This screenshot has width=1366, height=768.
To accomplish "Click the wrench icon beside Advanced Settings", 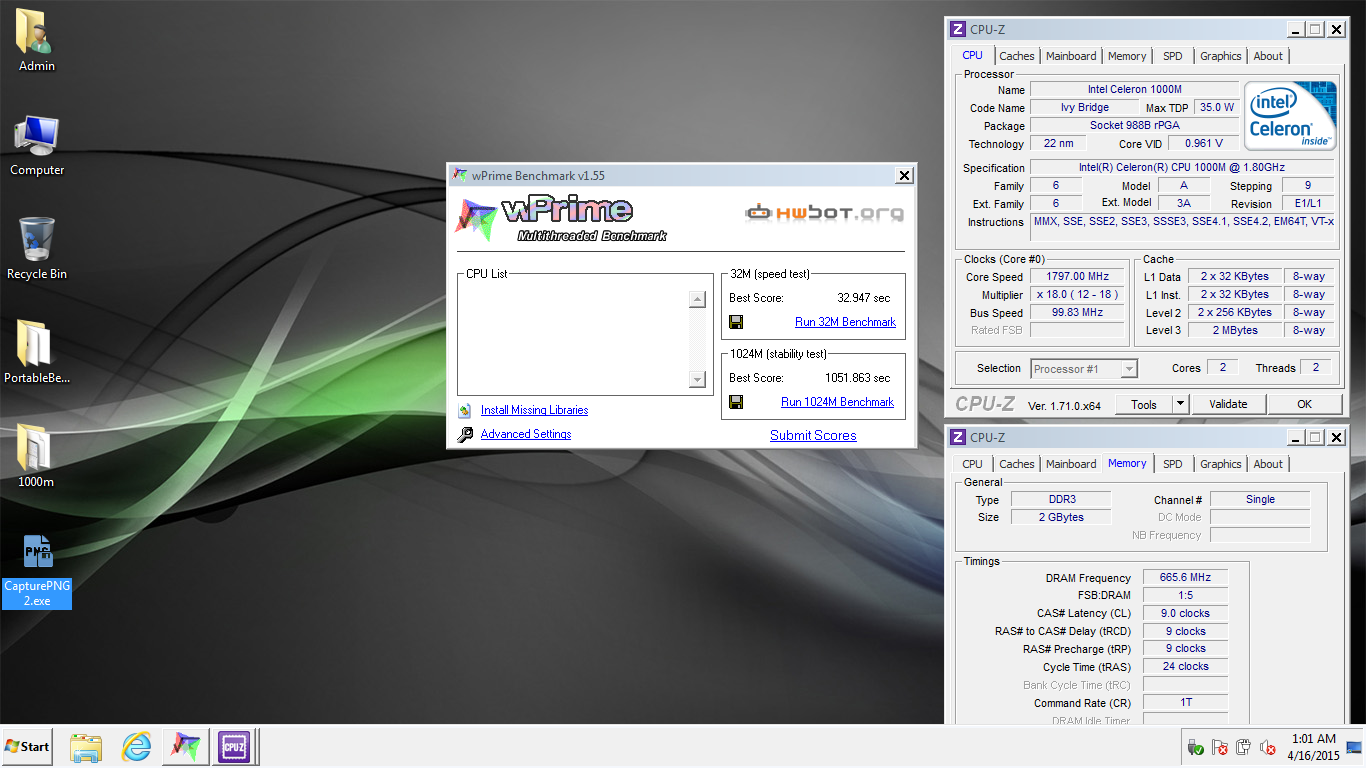I will (x=464, y=434).
